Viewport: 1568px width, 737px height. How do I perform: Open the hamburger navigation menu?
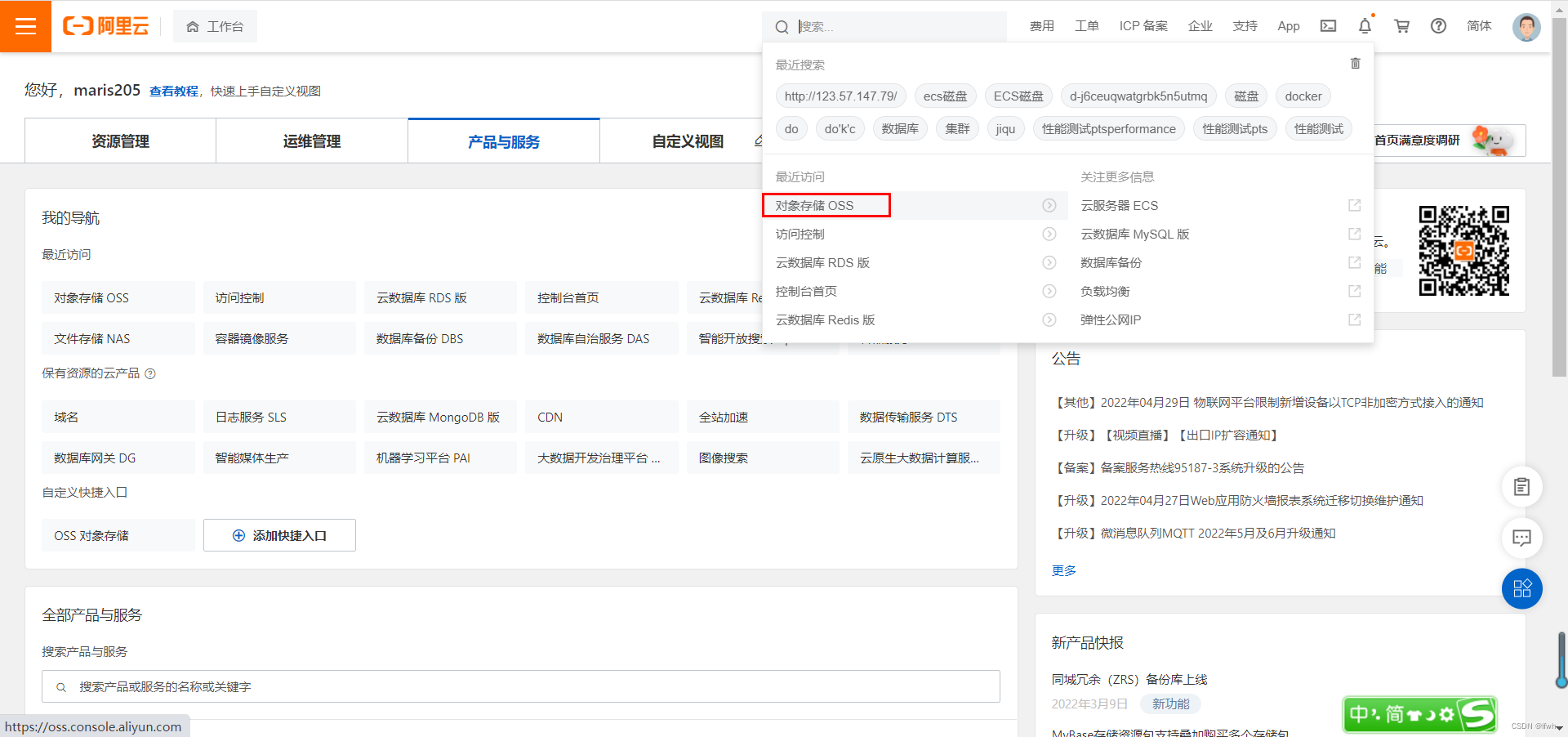pos(24,26)
